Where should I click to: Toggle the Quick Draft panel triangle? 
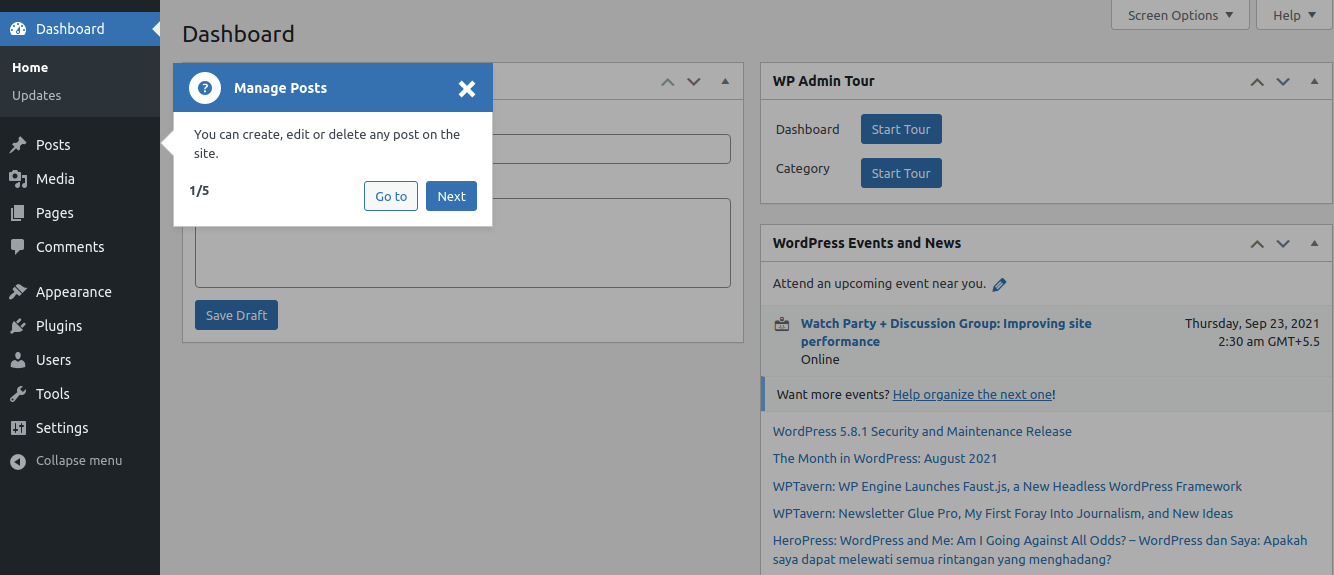tap(725, 82)
